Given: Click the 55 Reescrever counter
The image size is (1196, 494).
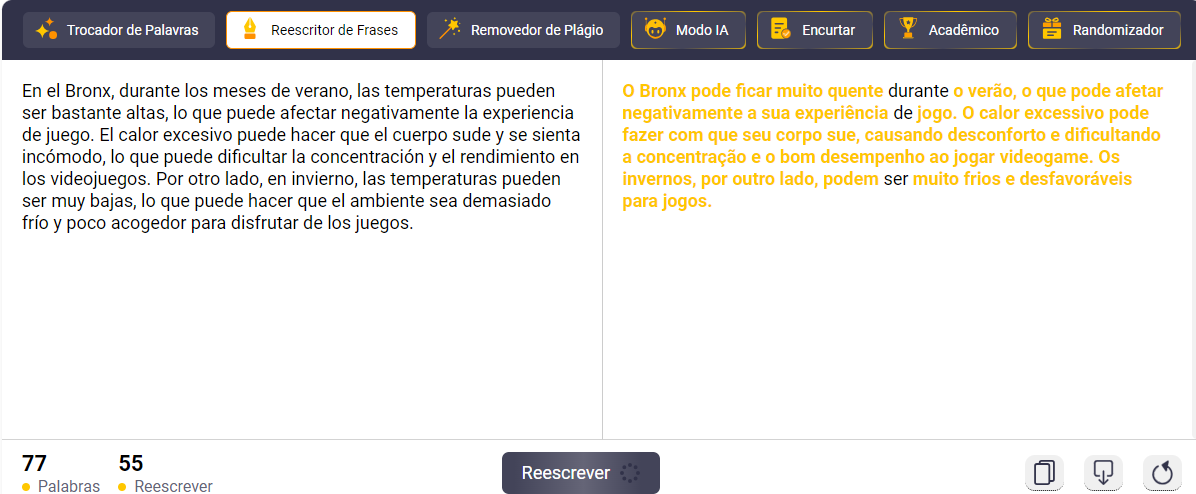Looking at the screenshot, I should [x=165, y=474].
